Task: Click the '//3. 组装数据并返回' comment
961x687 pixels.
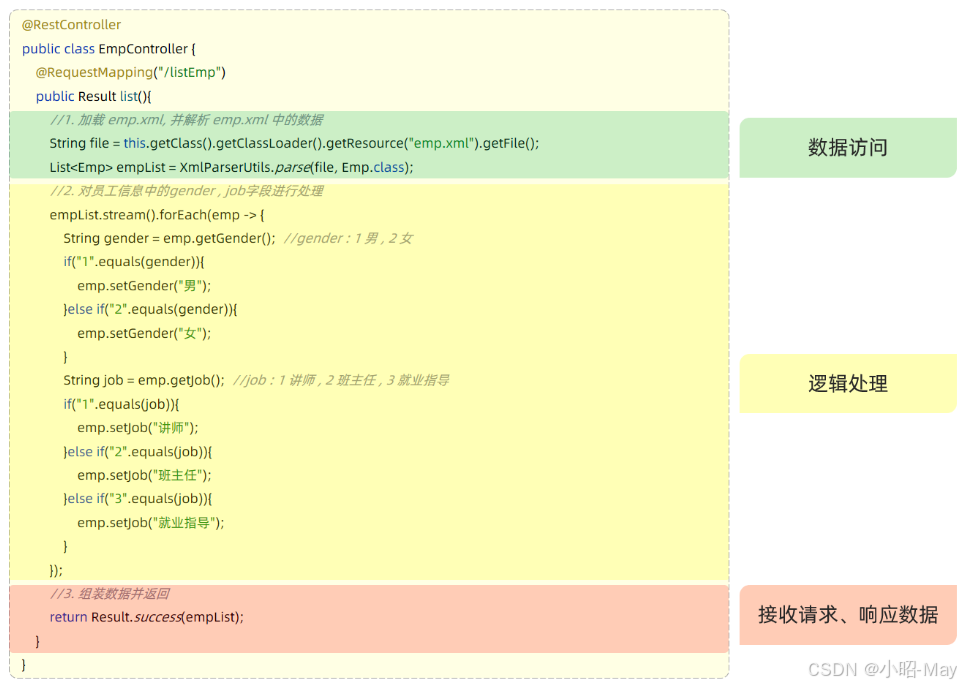Action: [110, 594]
